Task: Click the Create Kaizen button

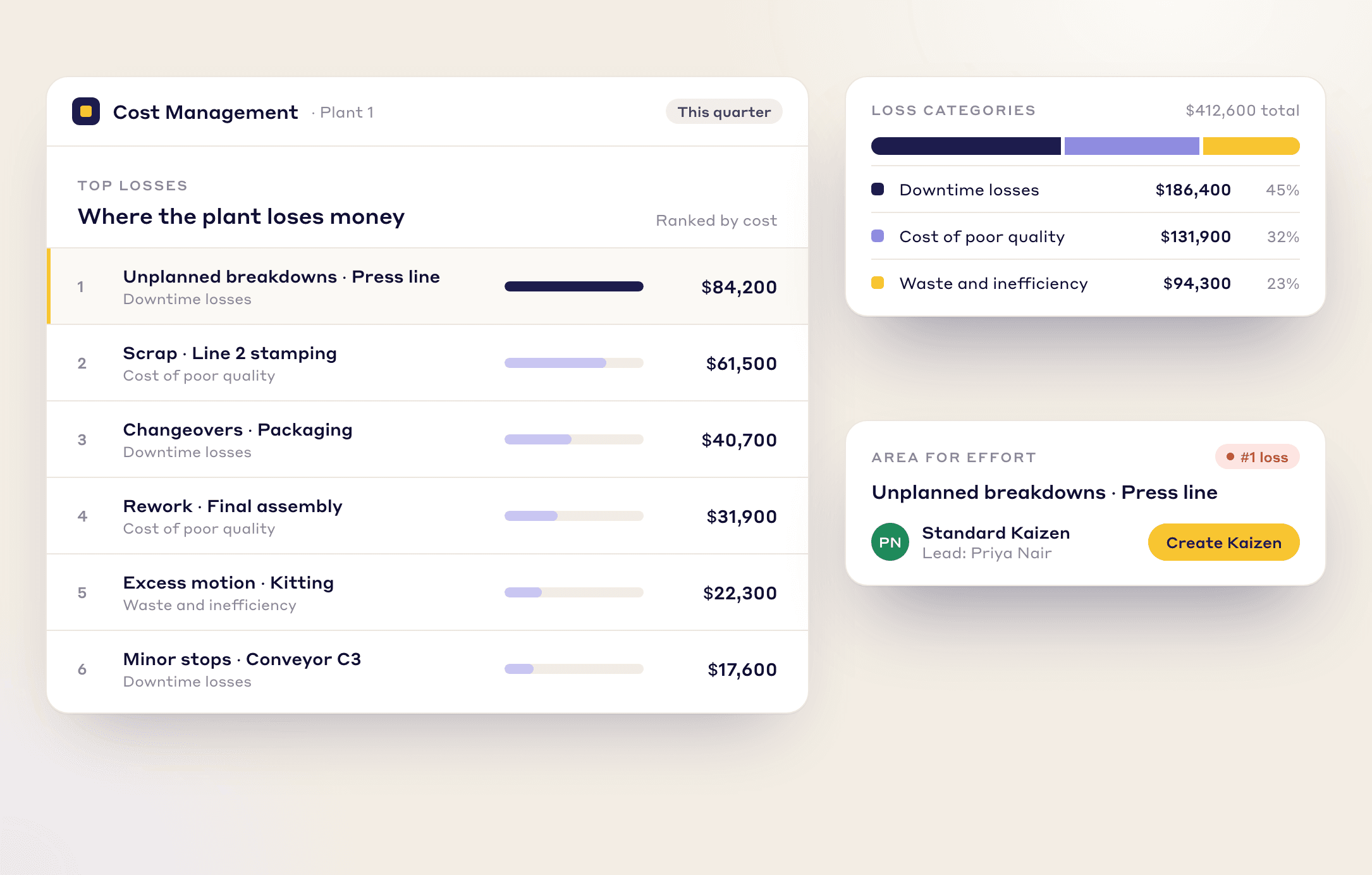Action: 1223,542
